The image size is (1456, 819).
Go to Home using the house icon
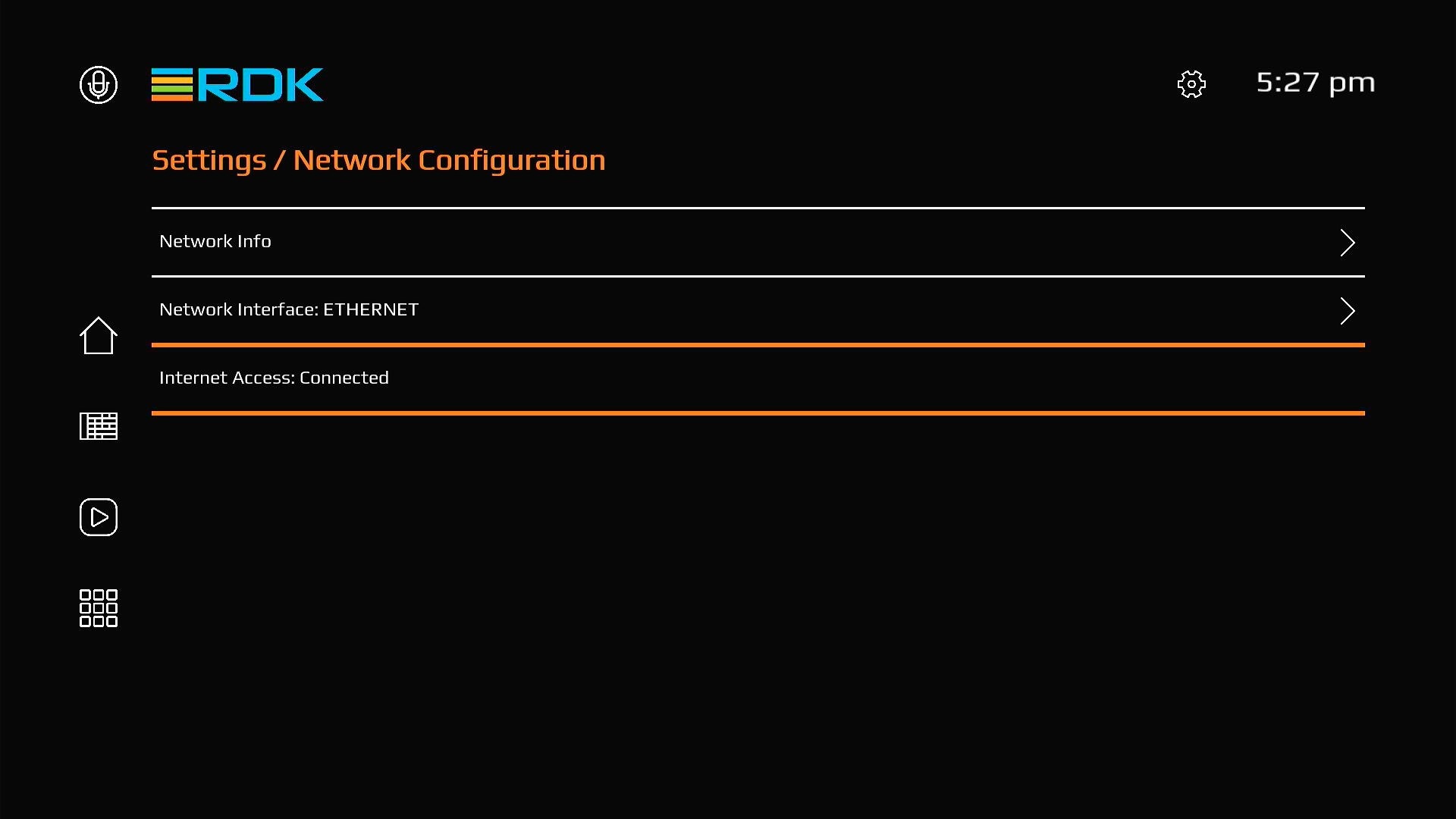(x=99, y=335)
